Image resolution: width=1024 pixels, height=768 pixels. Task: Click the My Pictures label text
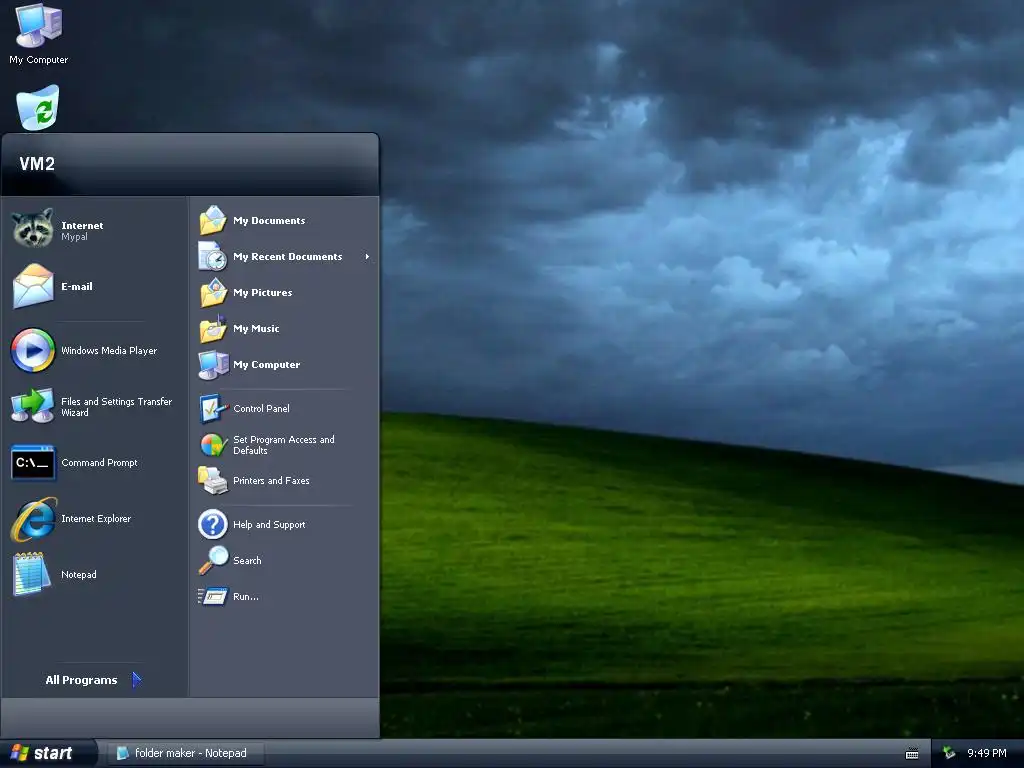[x=263, y=293]
